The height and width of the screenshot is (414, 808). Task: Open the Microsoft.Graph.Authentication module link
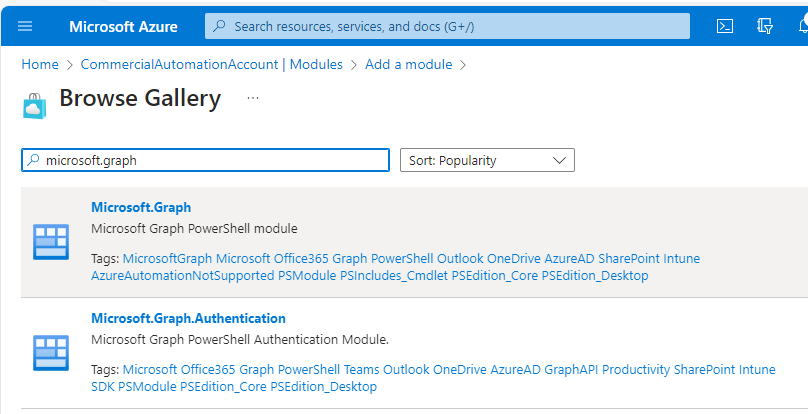188,318
